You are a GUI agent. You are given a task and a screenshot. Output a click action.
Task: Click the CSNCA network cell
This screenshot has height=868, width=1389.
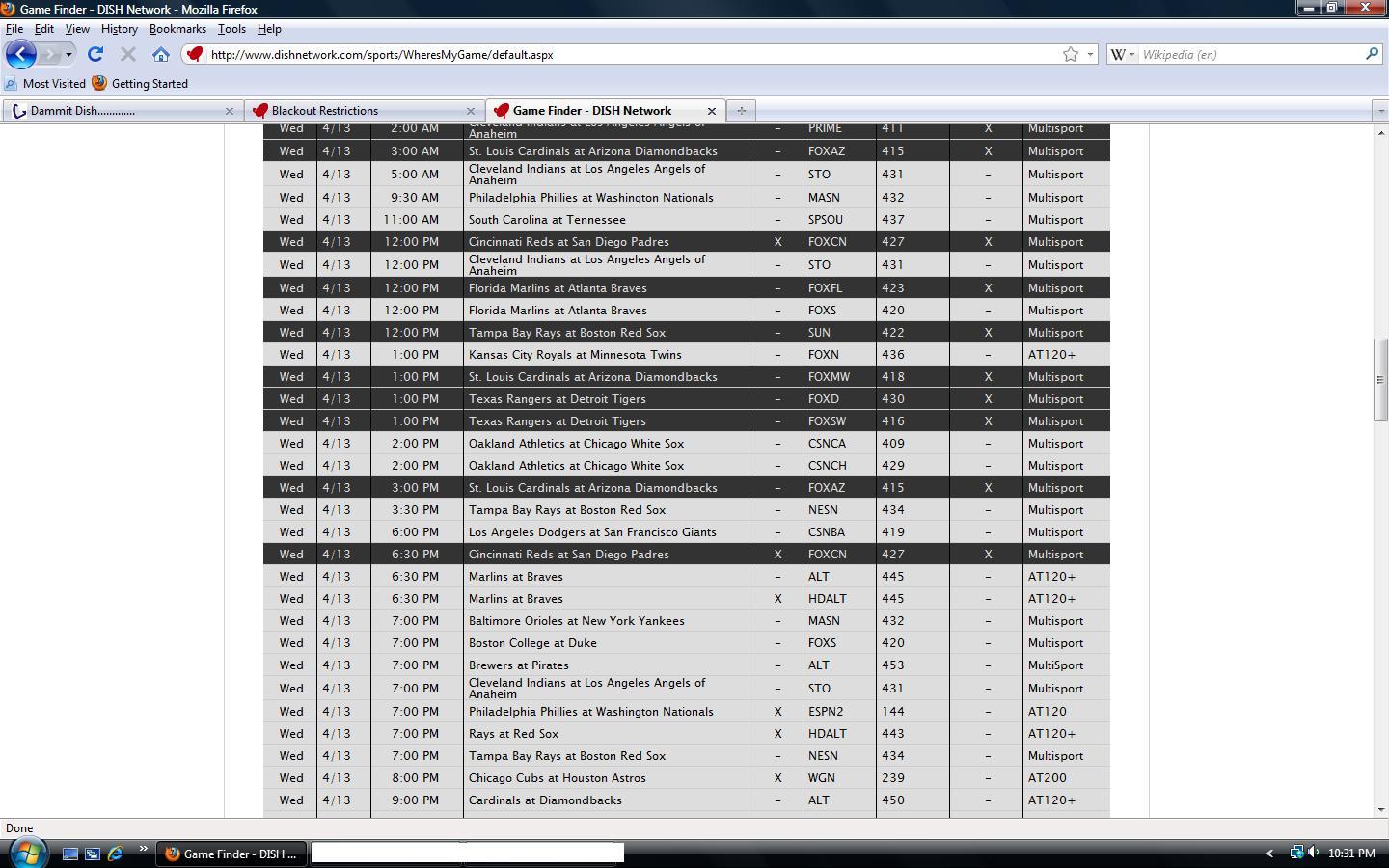pos(839,444)
